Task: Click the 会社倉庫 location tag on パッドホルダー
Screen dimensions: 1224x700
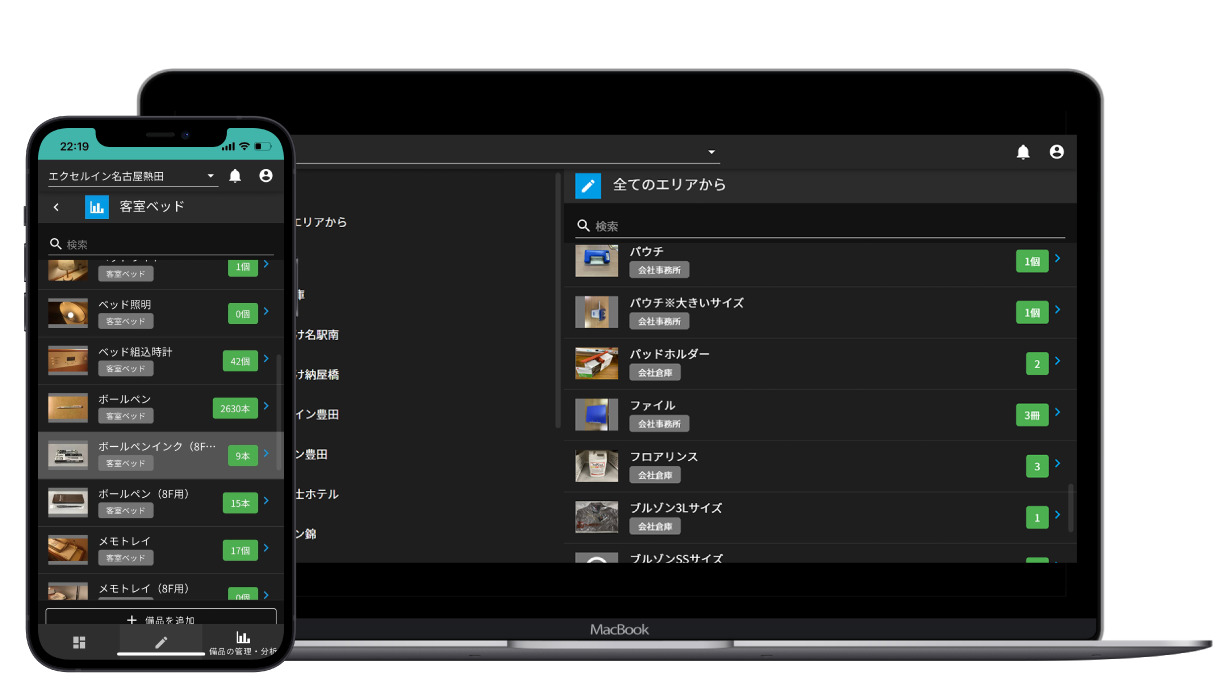Action: tap(655, 372)
